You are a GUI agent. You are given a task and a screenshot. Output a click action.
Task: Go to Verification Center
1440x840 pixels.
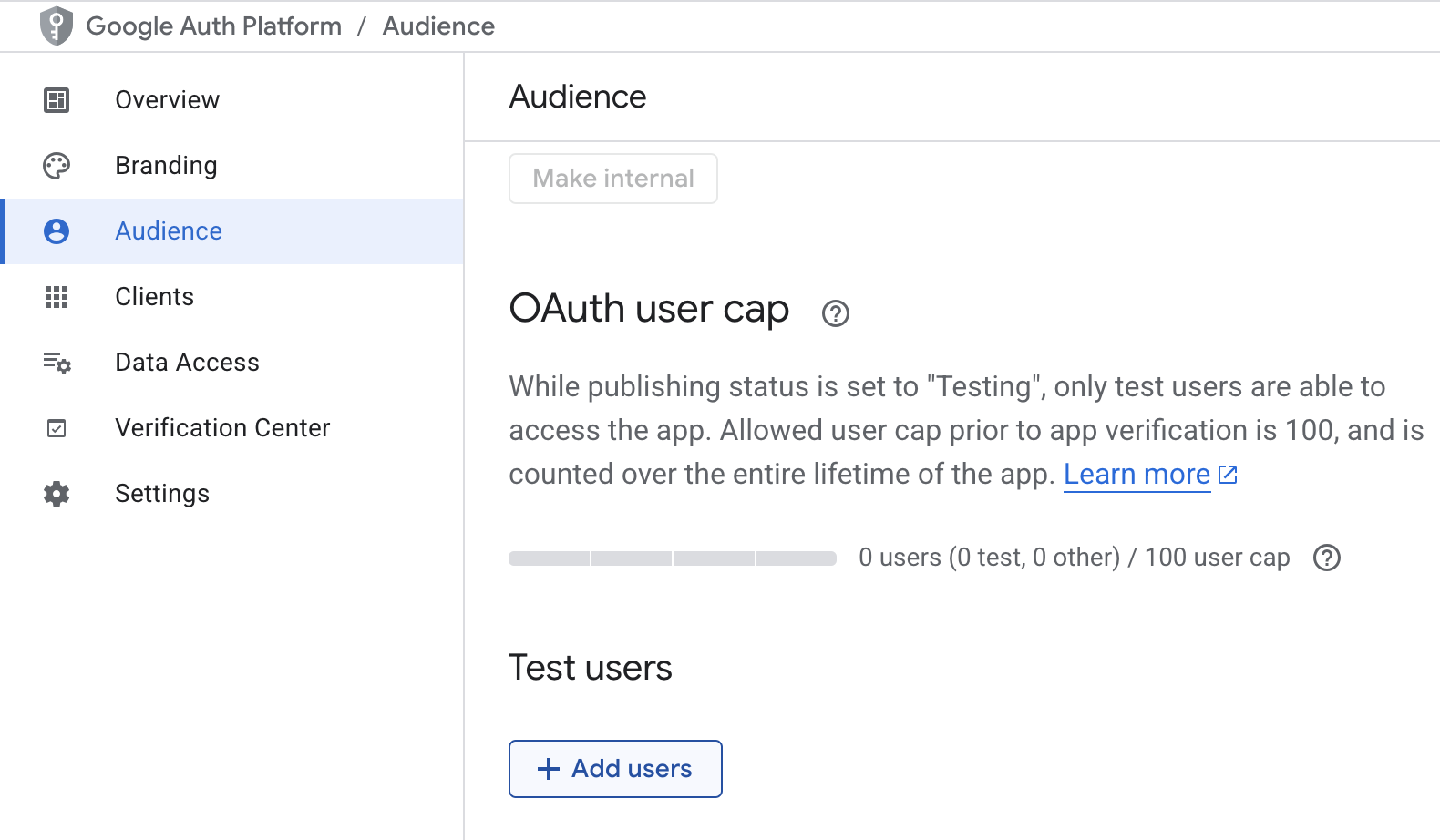click(x=233, y=428)
